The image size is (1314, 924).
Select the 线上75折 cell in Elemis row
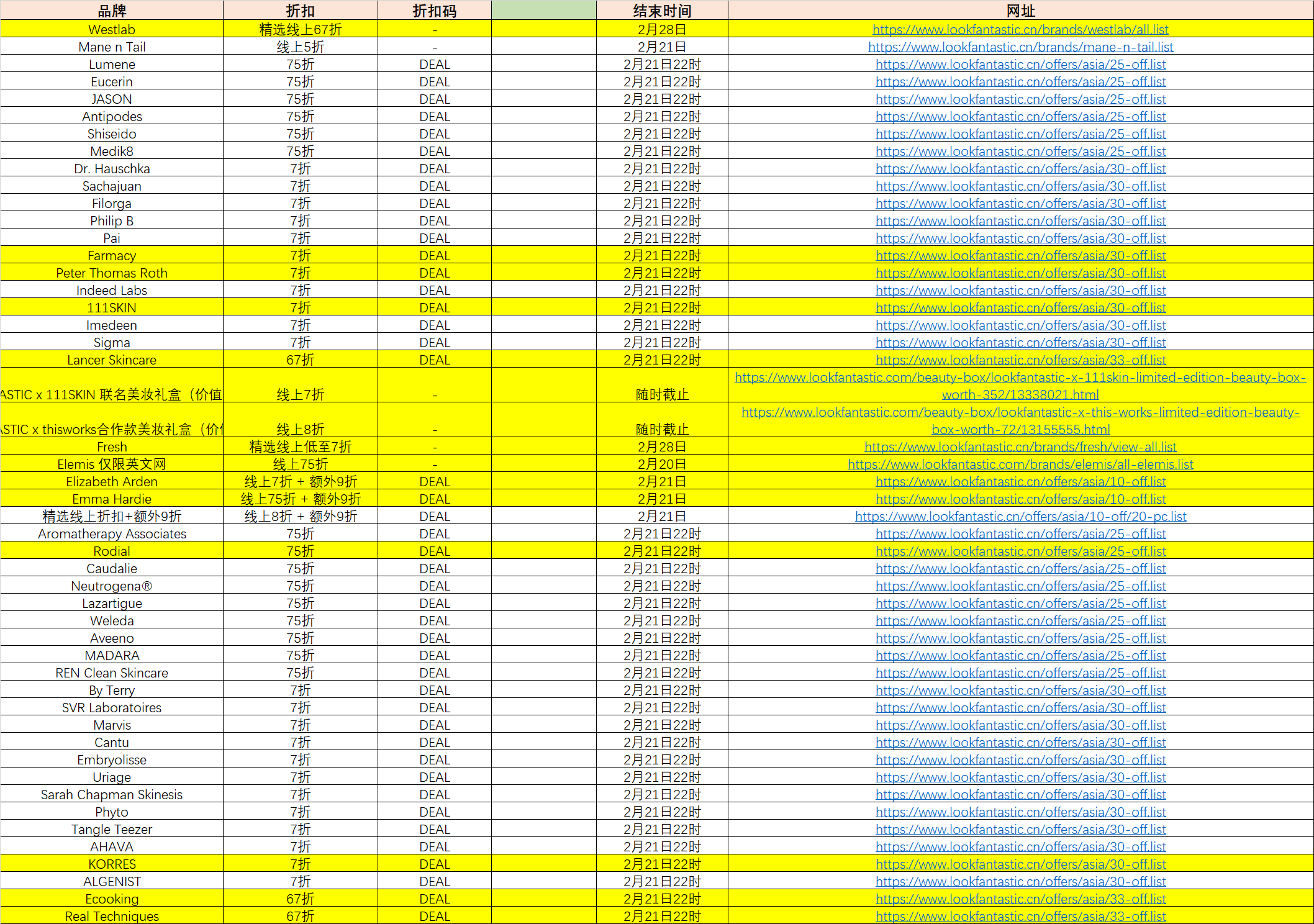pos(301,464)
